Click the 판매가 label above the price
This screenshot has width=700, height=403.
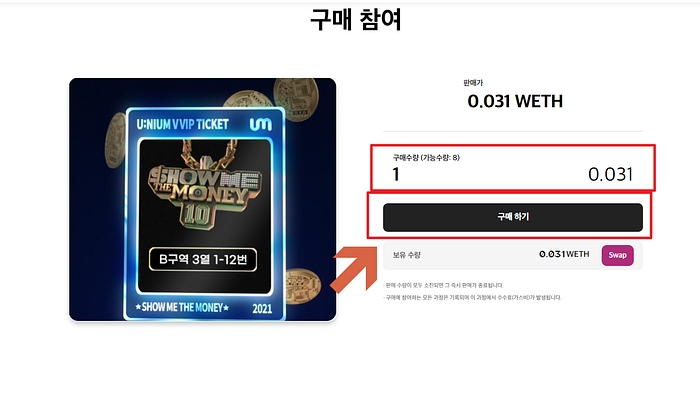[x=473, y=83]
